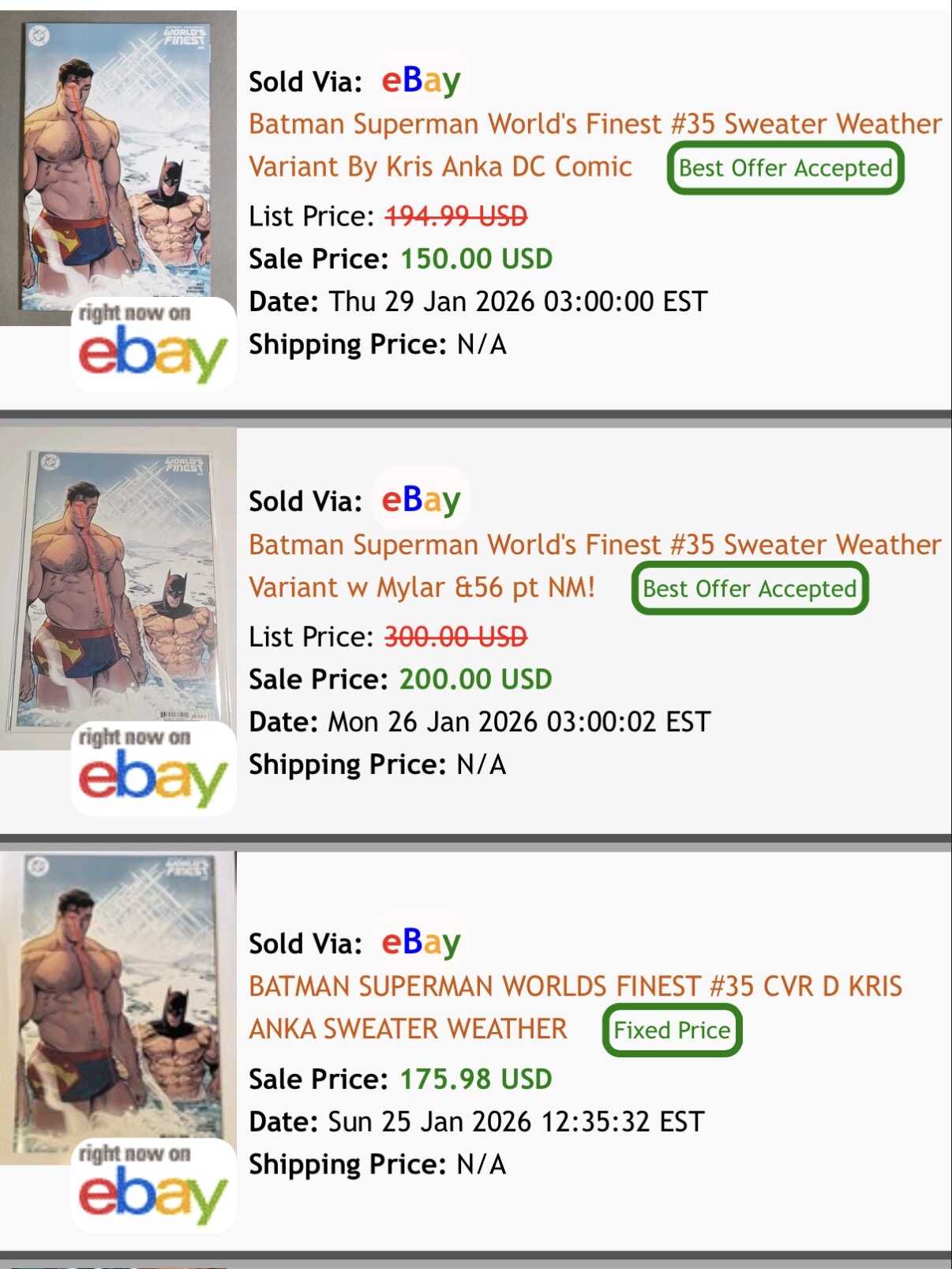Click the struck-through 194.99 USD list price
The image size is (952, 1269).
456,216
